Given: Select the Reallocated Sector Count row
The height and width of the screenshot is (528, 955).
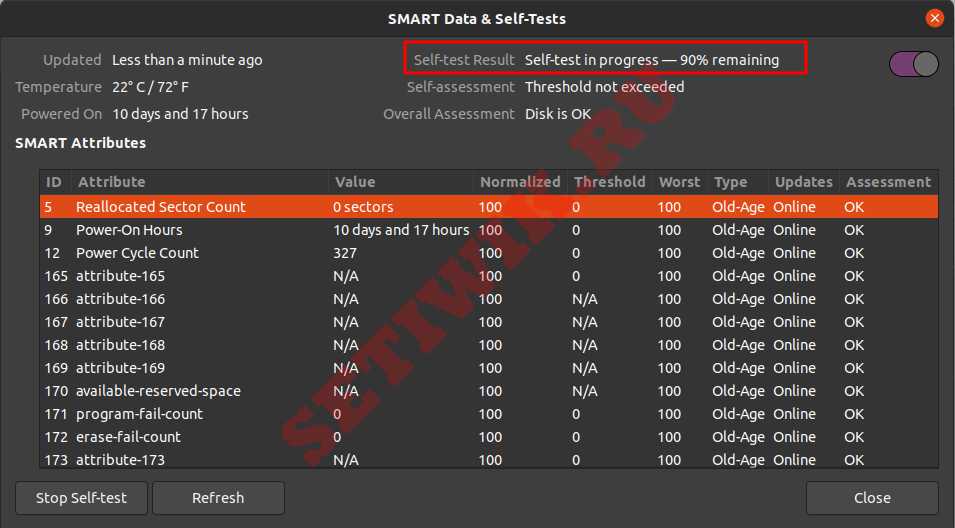Looking at the screenshot, I should (x=160, y=207).
